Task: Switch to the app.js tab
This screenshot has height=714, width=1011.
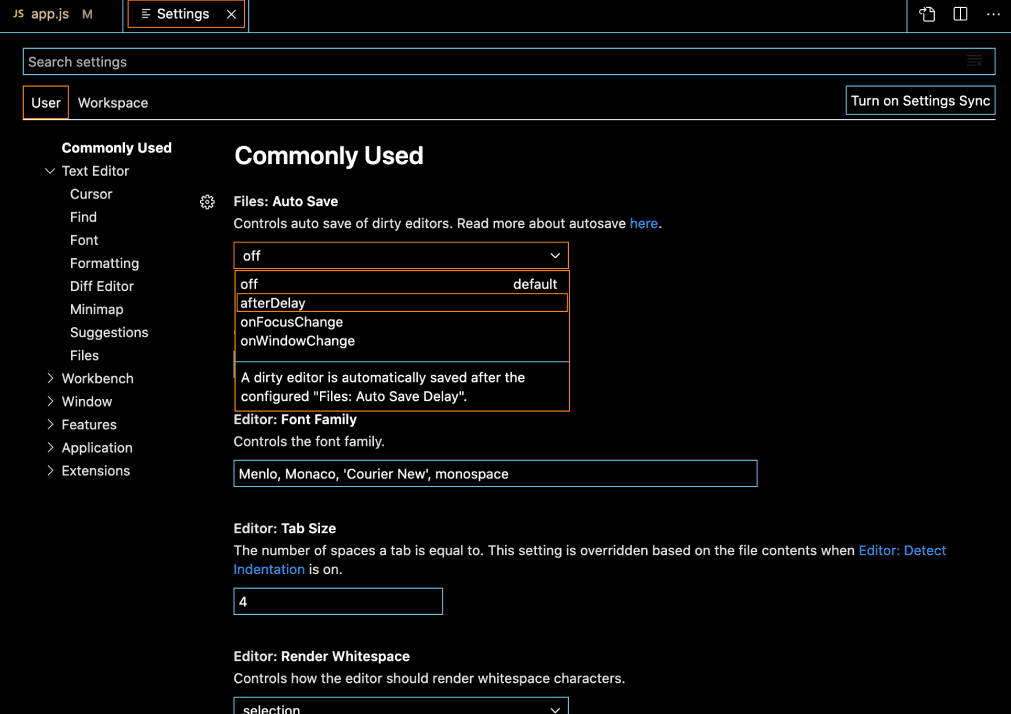Action: [x=50, y=14]
